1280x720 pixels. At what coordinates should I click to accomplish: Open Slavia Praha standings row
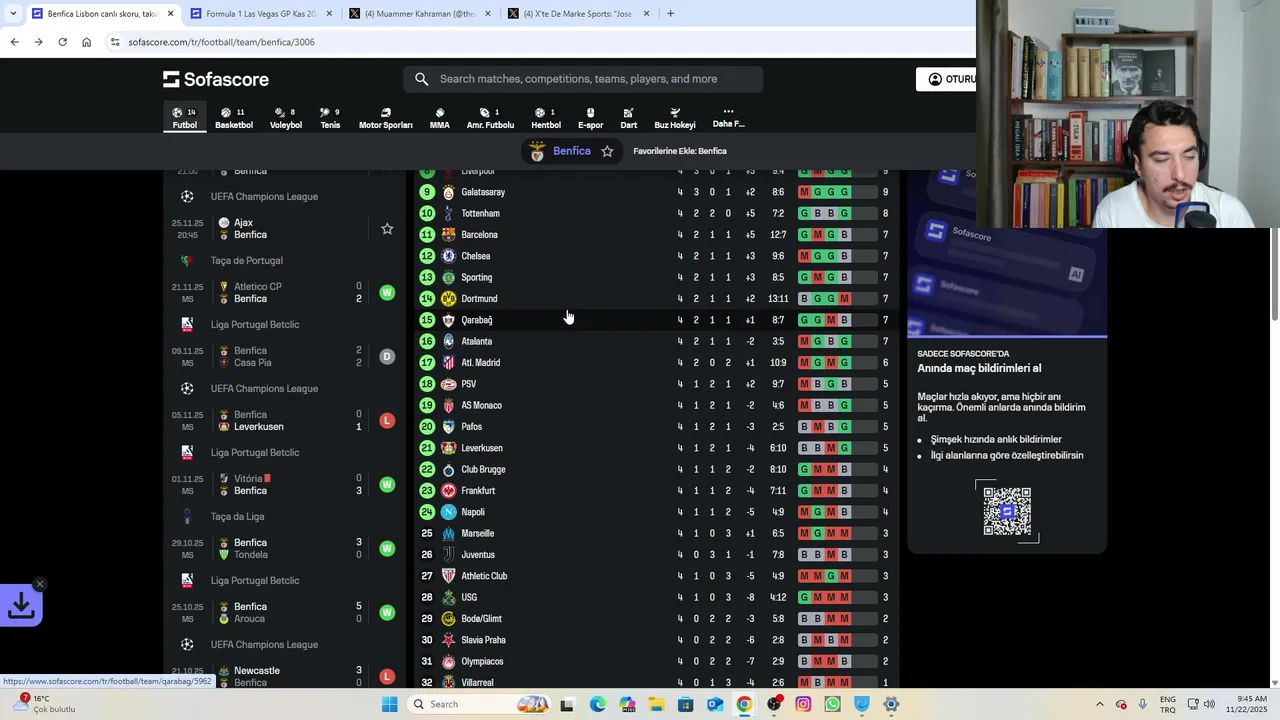(656, 640)
